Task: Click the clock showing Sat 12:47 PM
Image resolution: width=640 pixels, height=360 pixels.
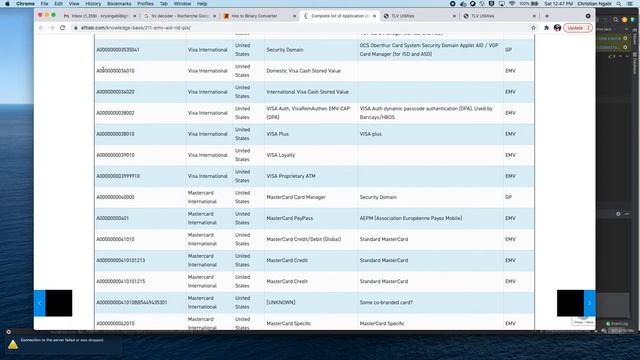Action: coord(558,4)
